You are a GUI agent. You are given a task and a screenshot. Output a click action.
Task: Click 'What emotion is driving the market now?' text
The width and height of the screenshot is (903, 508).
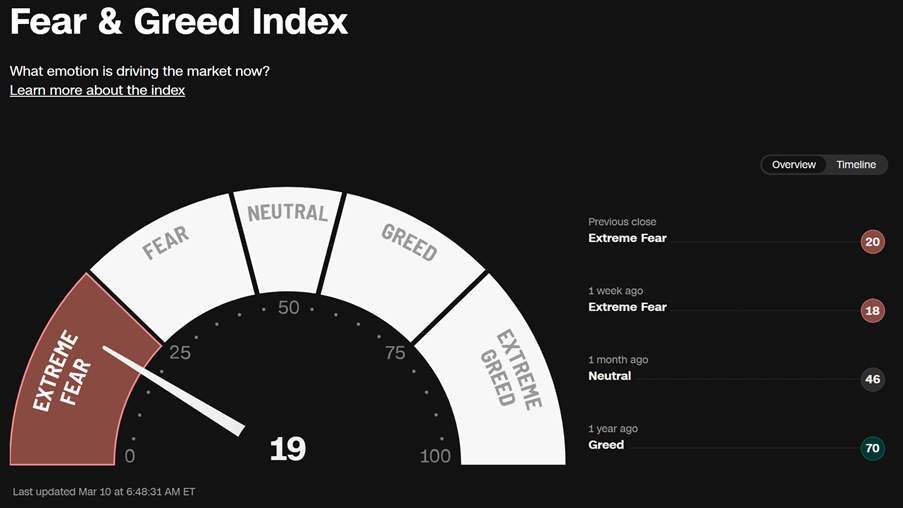140,71
